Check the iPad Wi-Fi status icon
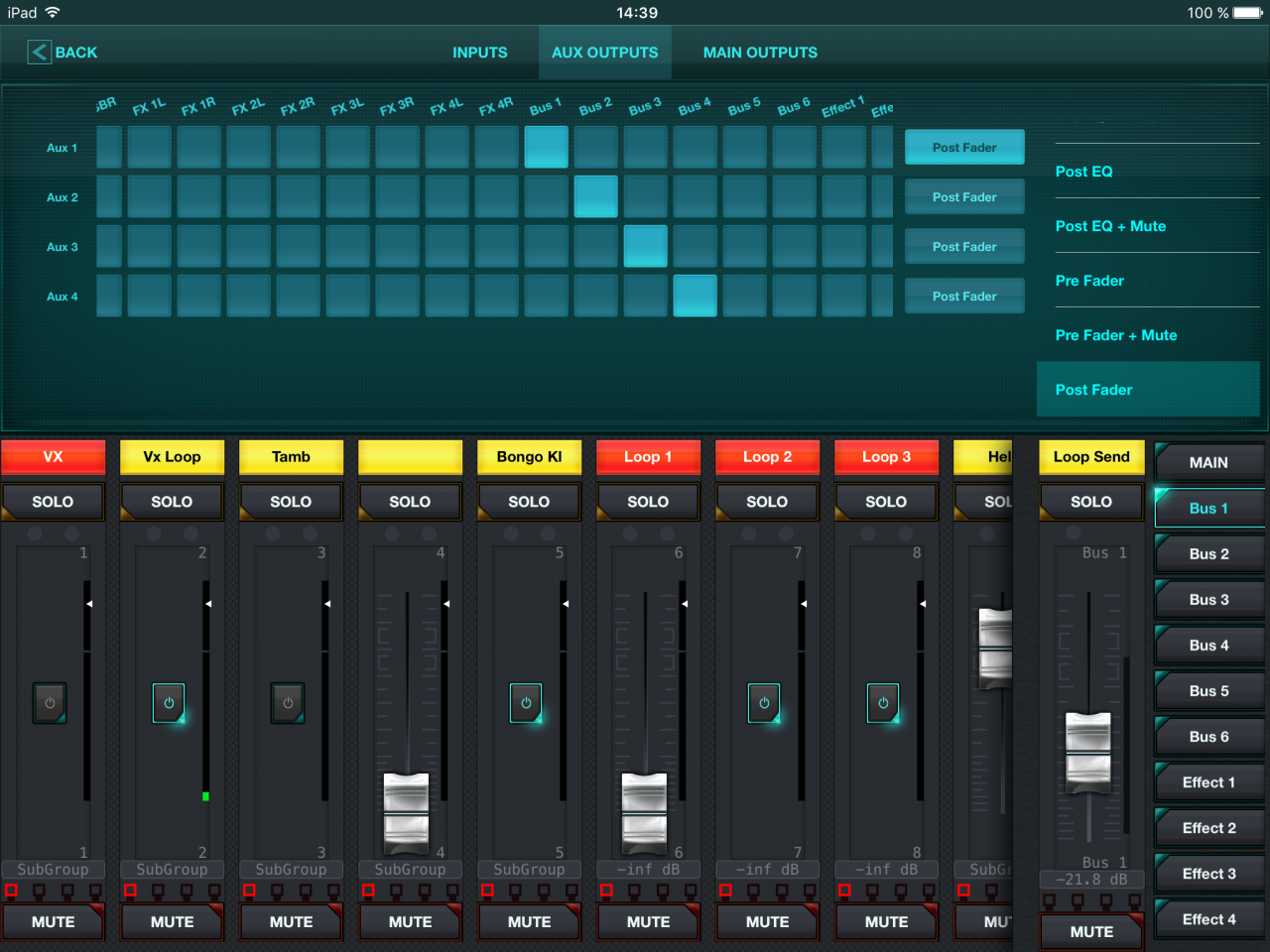The height and width of the screenshot is (952, 1270). tap(53, 13)
